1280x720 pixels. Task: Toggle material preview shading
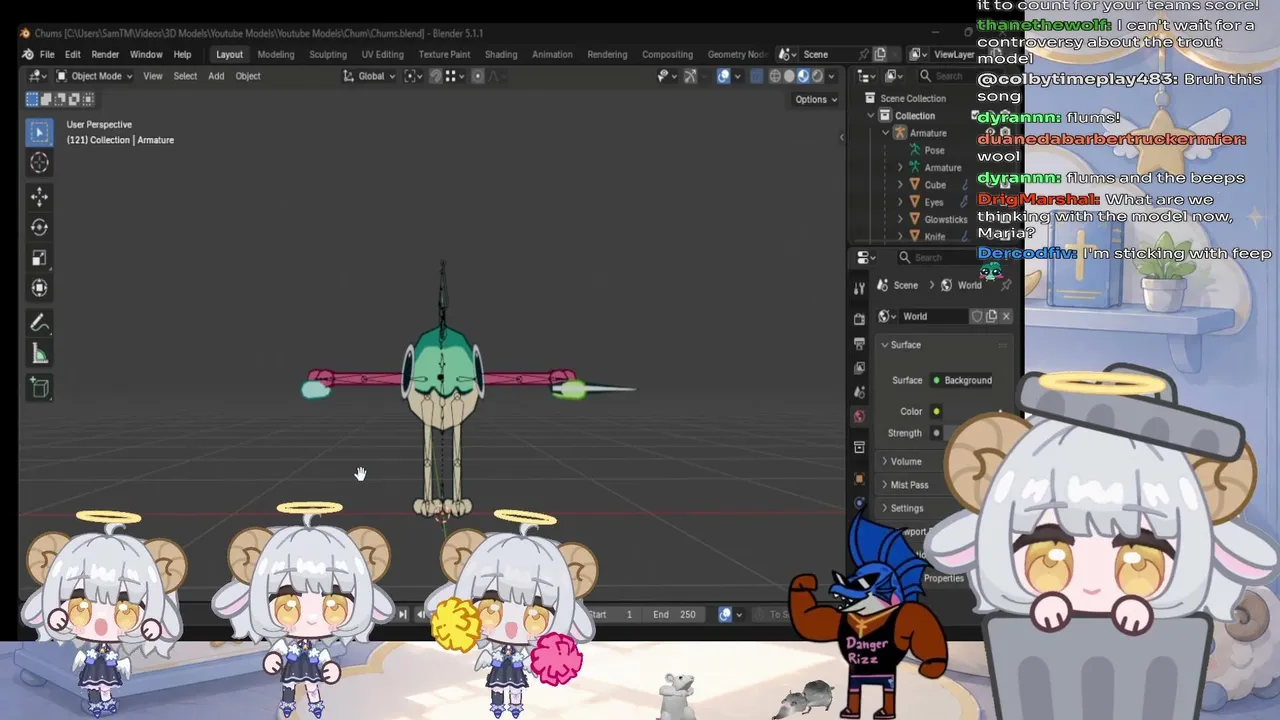click(803, 76)
